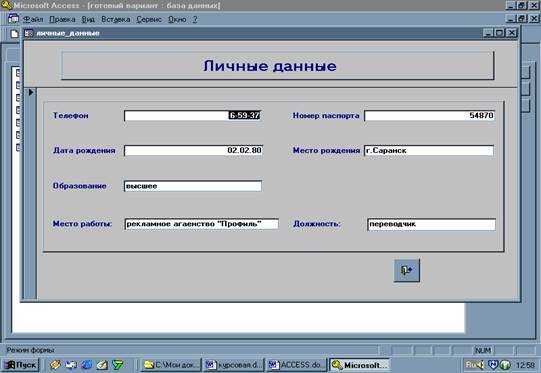The image size is (541, 373).
Task: Open the form control icon beside Файл menu
Action: (x=13, y=19)
